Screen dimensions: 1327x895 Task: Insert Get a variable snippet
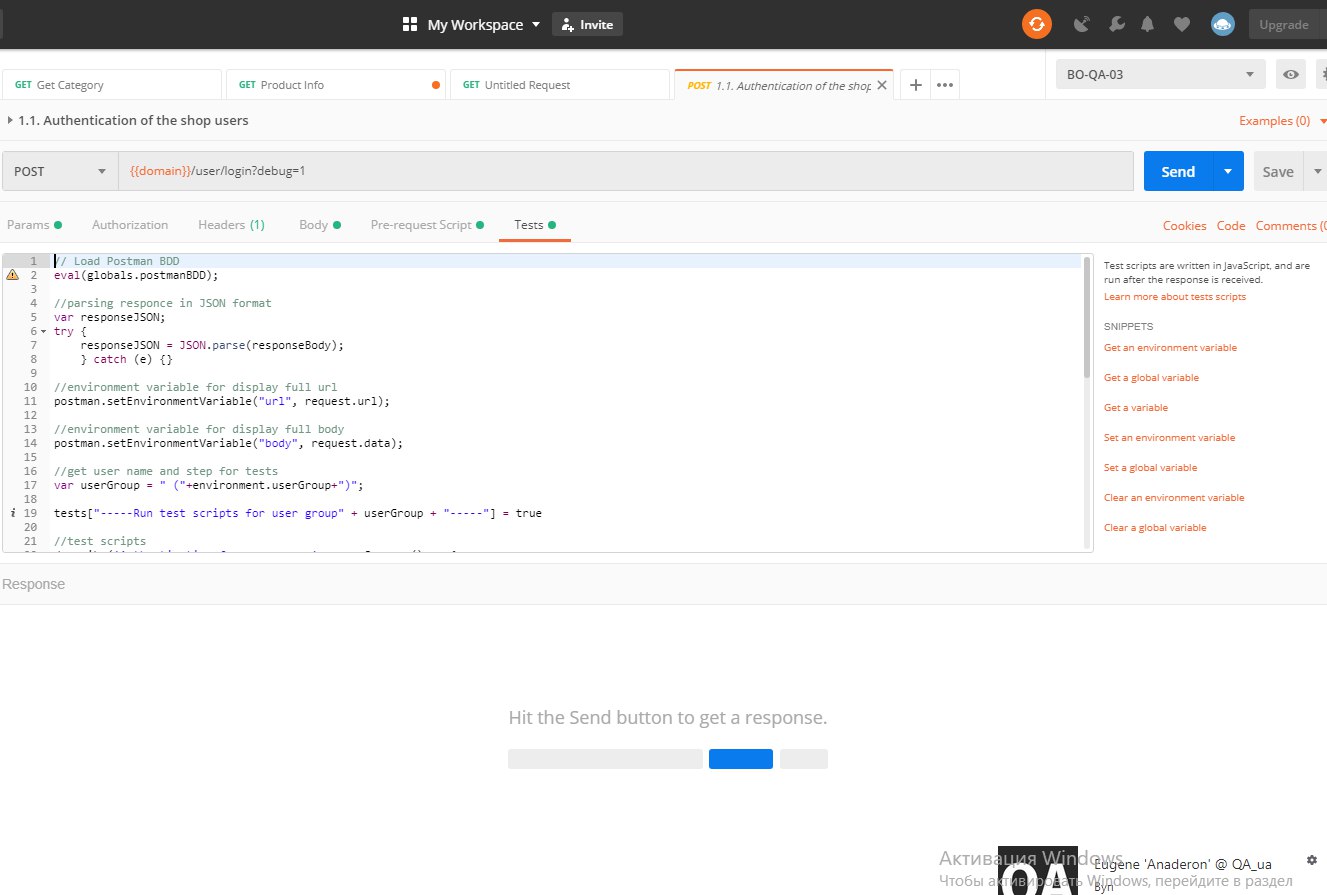click(1136, 408)
